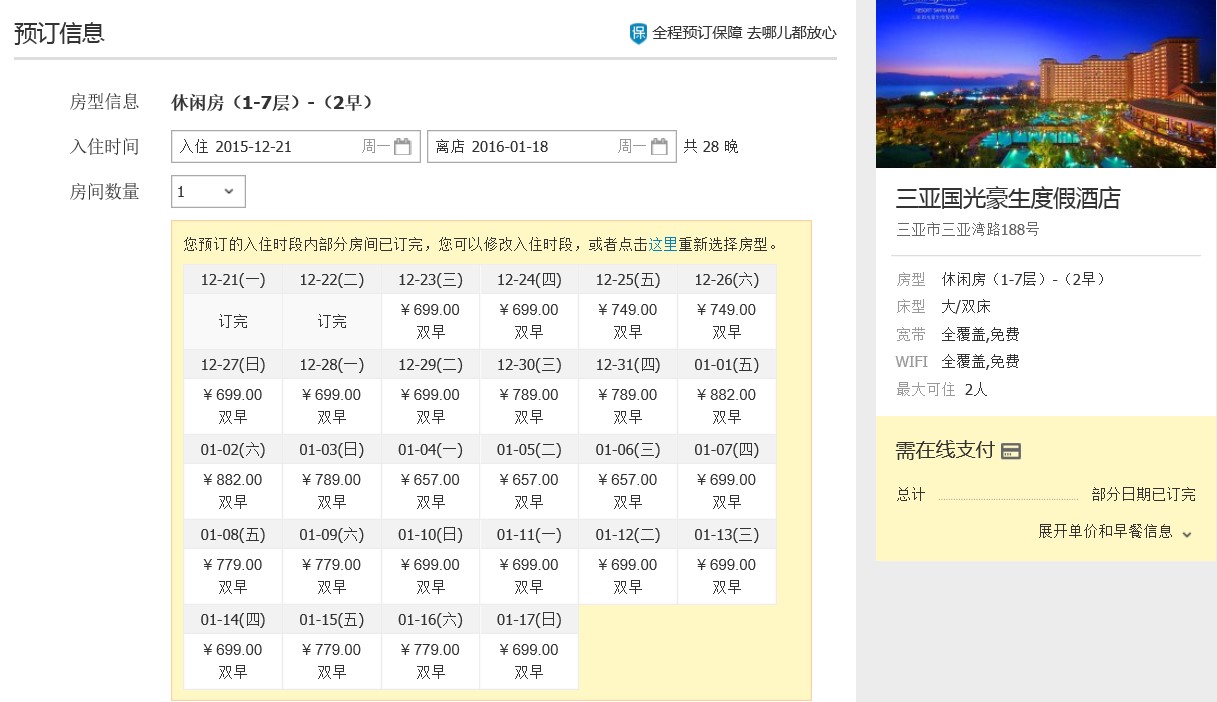Click the online payment card icon
This screenshot has width=1217, height=702.
[1011, 451]
